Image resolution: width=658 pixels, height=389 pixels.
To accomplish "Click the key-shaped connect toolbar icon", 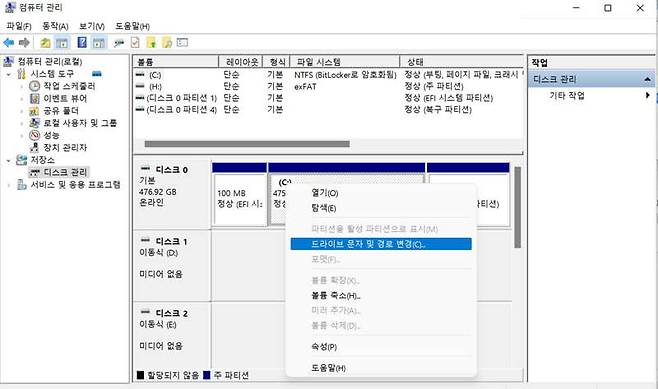I will 119,43.
